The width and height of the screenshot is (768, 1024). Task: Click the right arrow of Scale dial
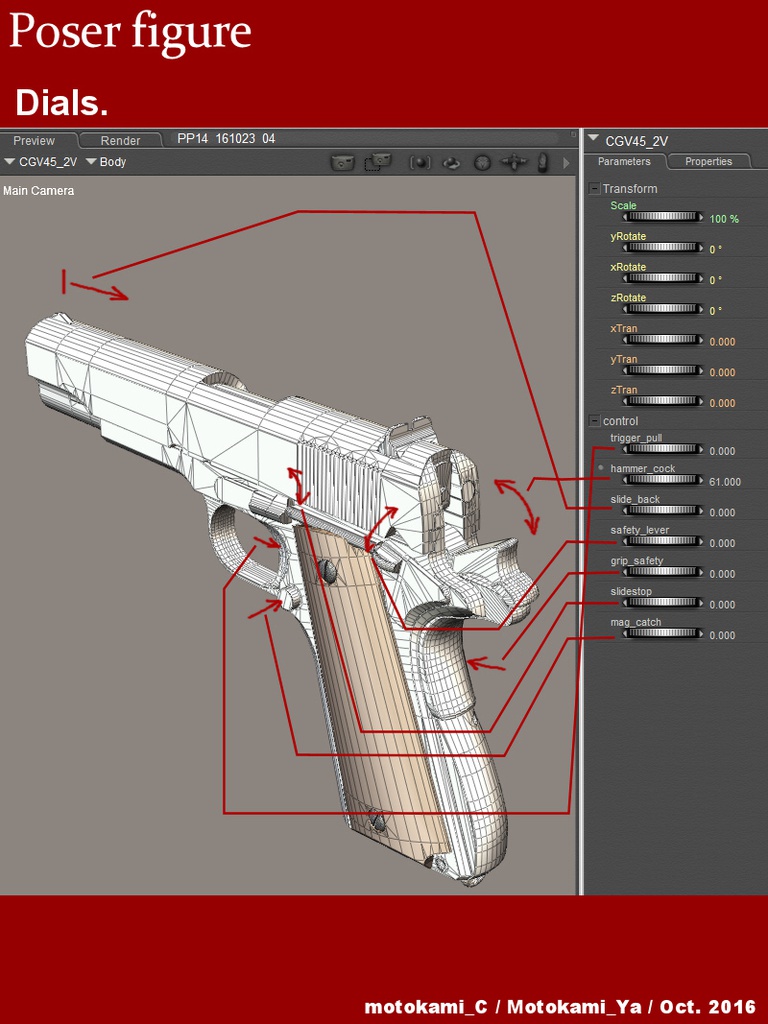tap(701, 217)
